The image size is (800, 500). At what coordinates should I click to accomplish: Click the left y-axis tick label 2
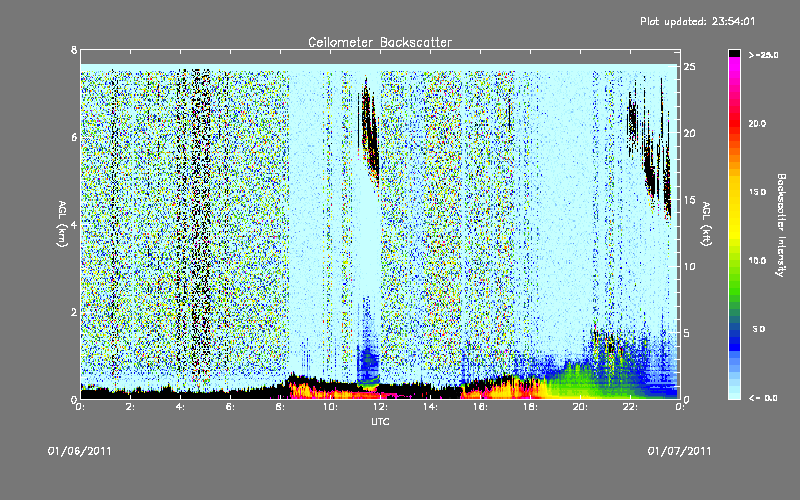74,312
